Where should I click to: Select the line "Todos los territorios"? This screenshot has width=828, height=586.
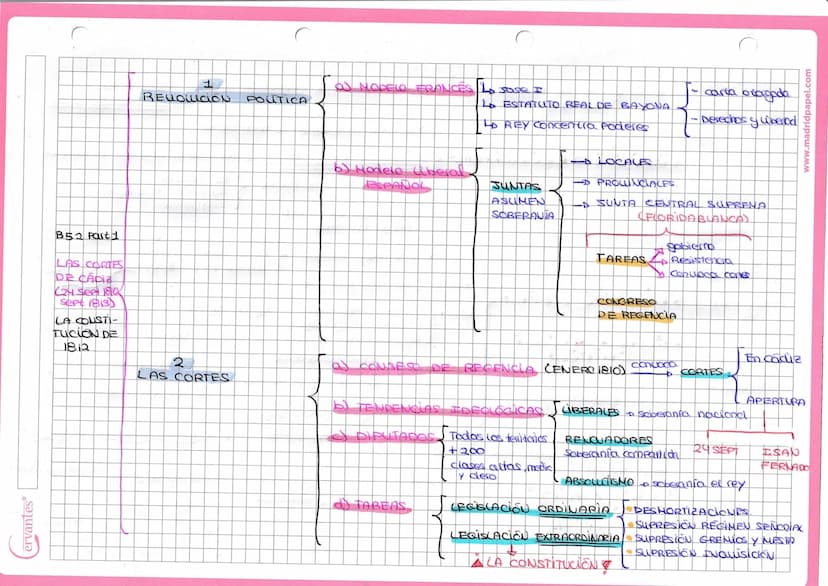498,437
